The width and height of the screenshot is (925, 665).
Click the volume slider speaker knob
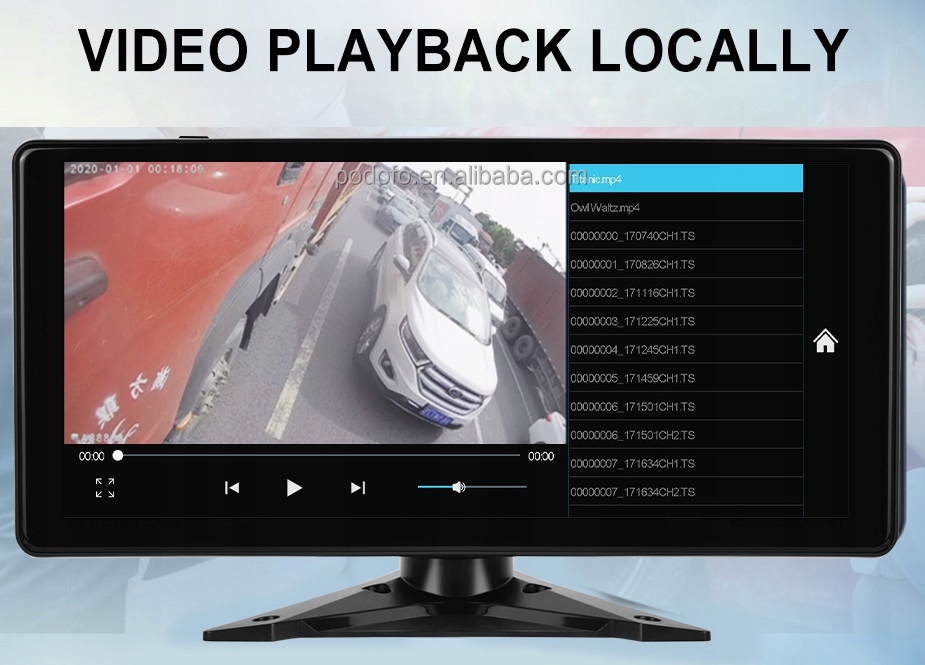458,487
